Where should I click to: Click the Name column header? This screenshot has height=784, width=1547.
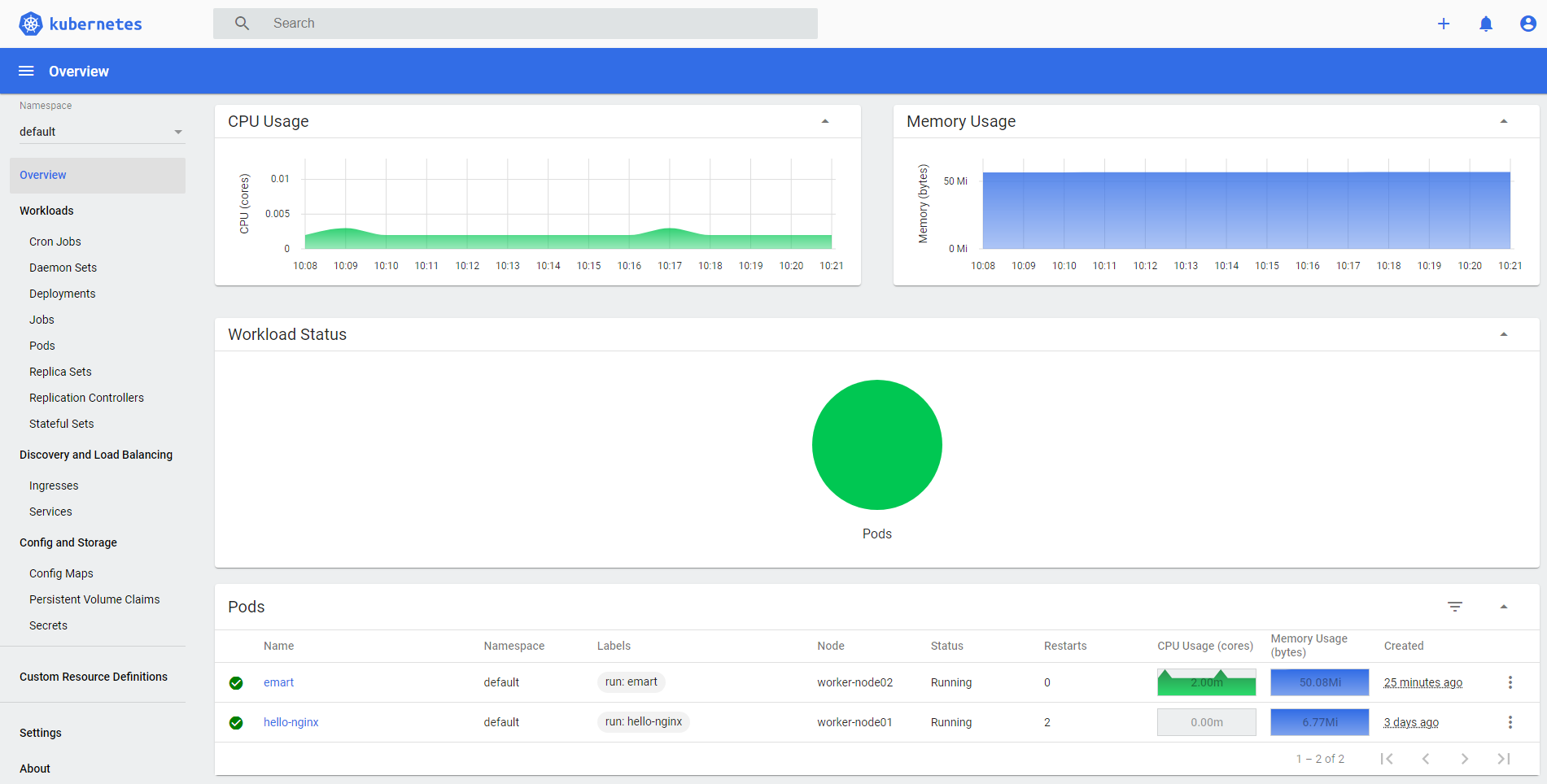278,646
